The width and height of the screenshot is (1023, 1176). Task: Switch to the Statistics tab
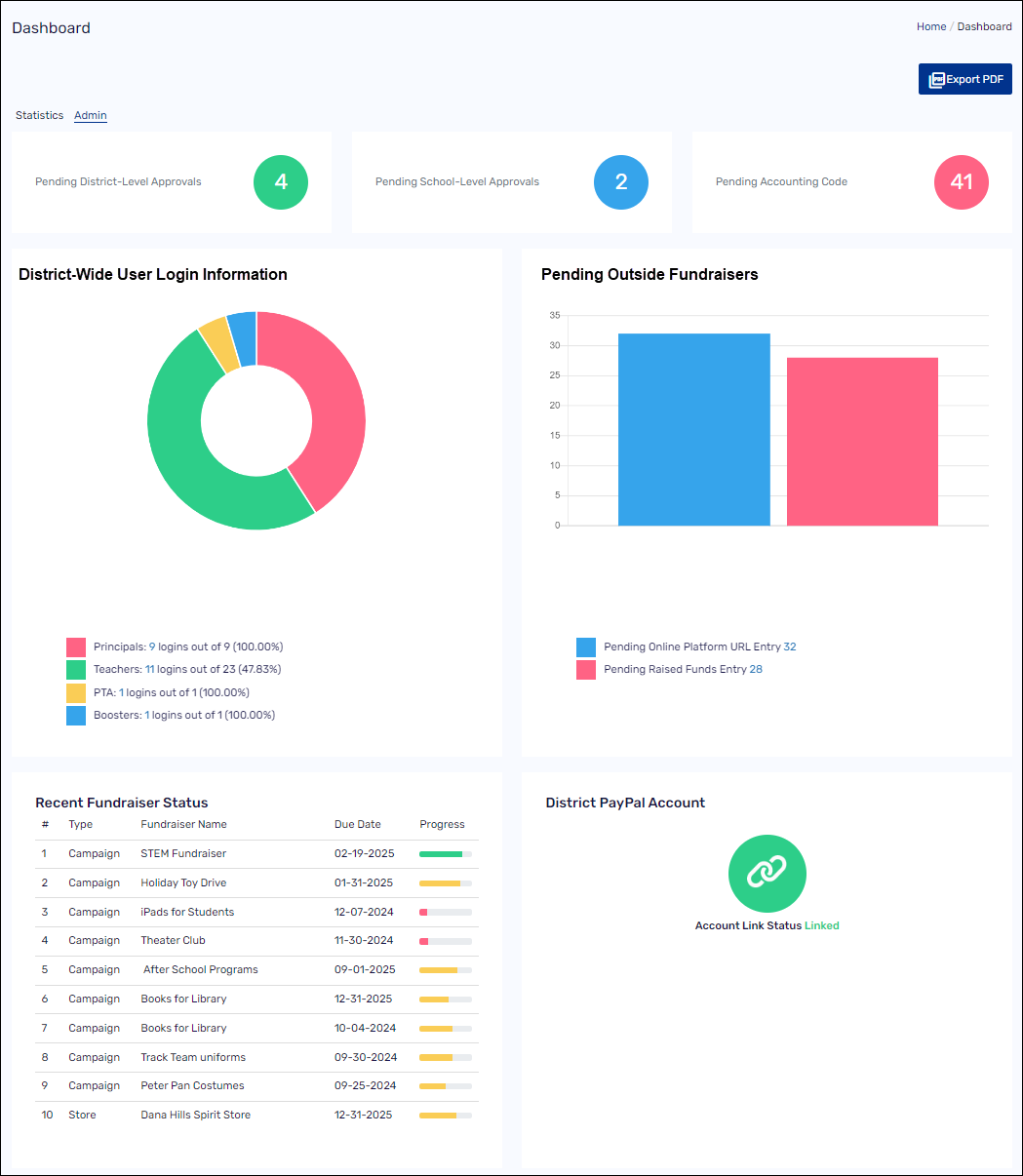pyautogui.click(x=40, y=115)
